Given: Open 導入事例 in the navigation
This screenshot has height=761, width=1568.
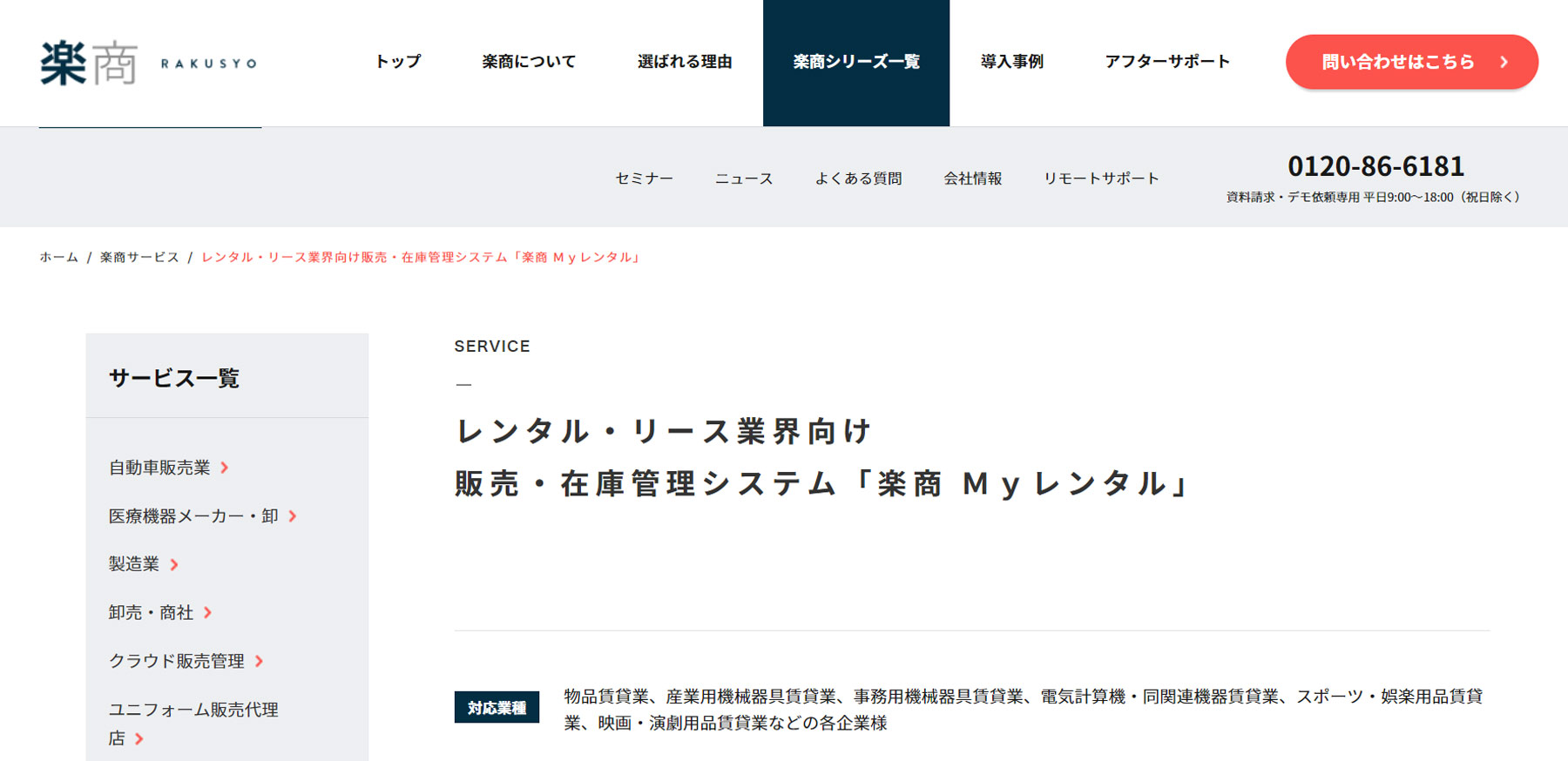Looking at the screenshot, I should [x=1011, y=62].
